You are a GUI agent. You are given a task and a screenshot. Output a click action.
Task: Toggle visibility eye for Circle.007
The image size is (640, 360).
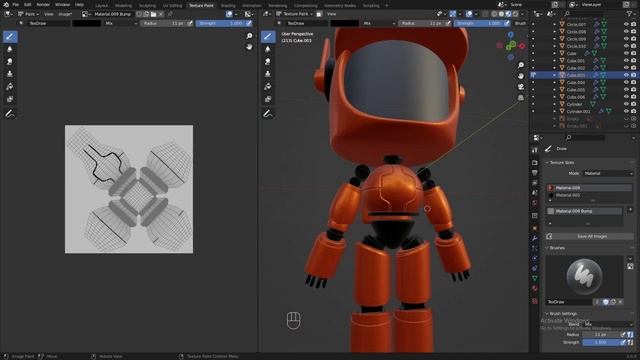(626, 24)
